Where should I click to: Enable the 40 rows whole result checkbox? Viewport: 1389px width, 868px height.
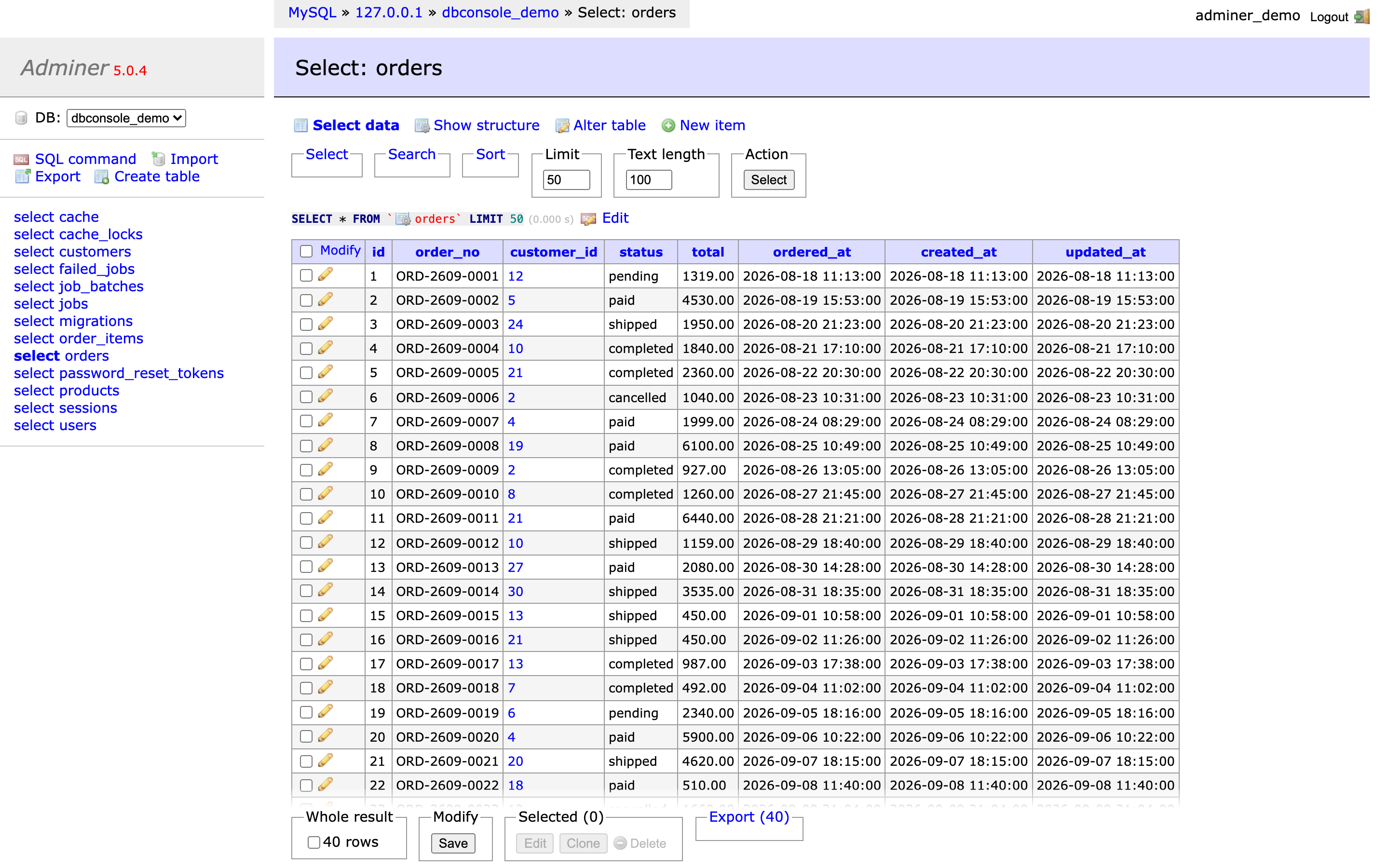click(x=313, y=842)
